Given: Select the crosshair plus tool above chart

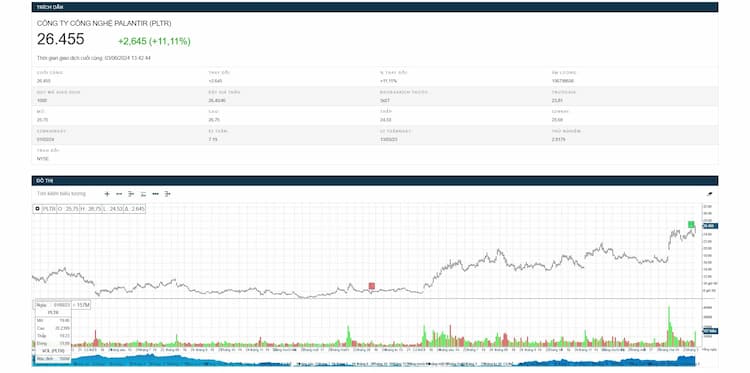Looking at the screenshot, I should [107, 194].
